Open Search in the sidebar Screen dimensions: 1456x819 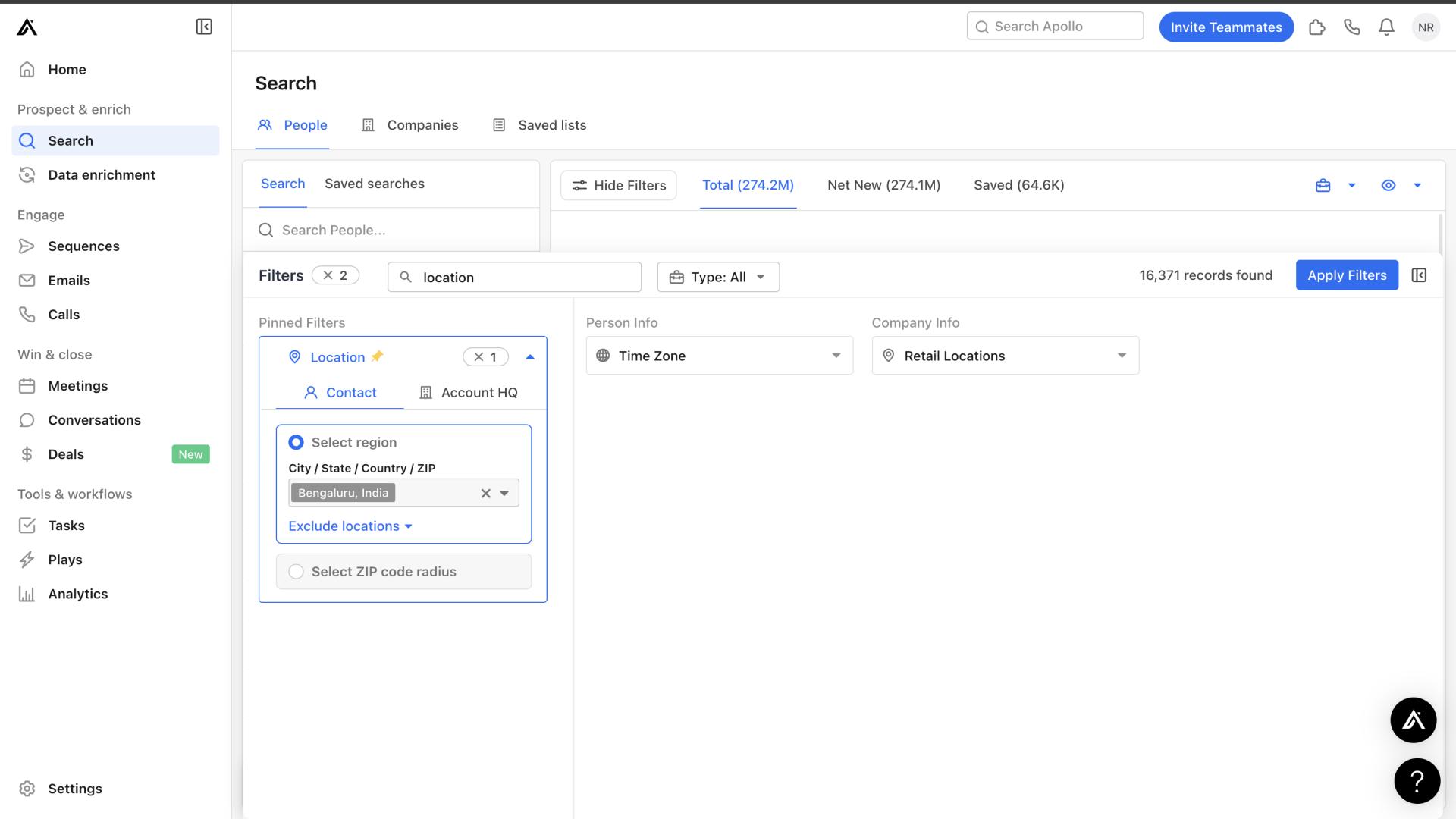(115, 141)
